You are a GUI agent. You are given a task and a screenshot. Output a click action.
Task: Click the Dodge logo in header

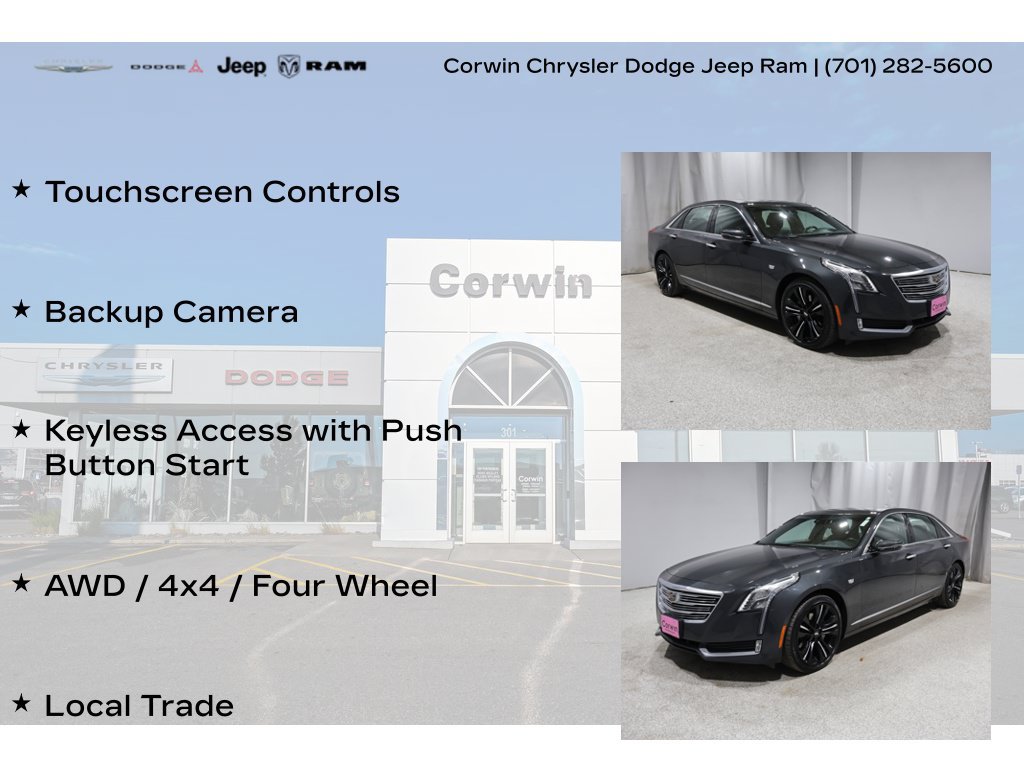tap(167, 67)
